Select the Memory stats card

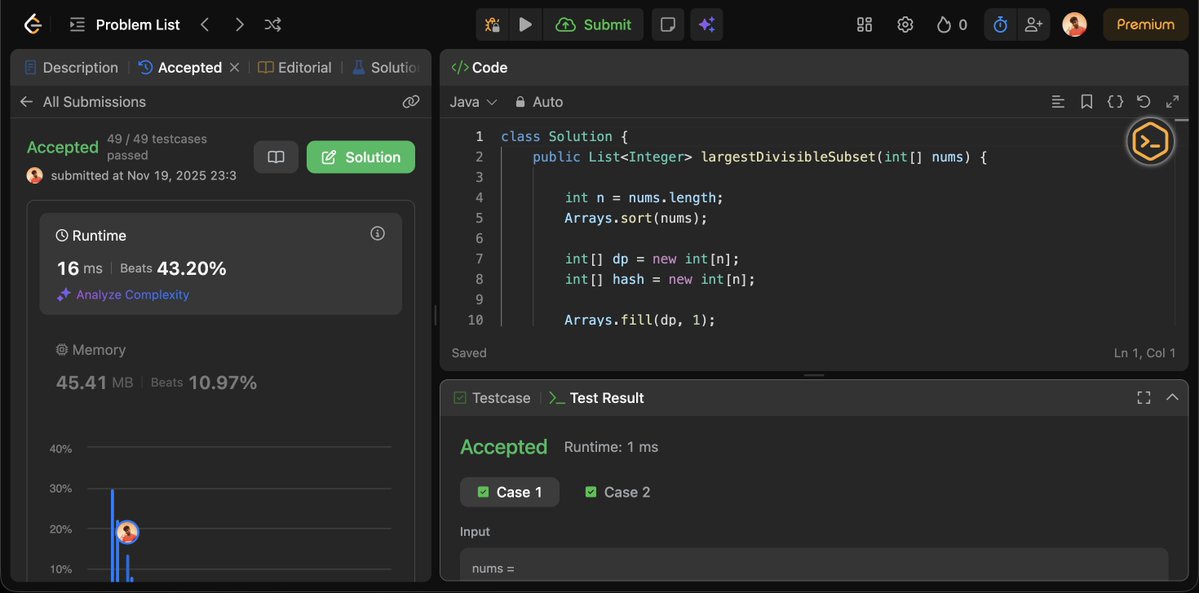coord(221,367)
